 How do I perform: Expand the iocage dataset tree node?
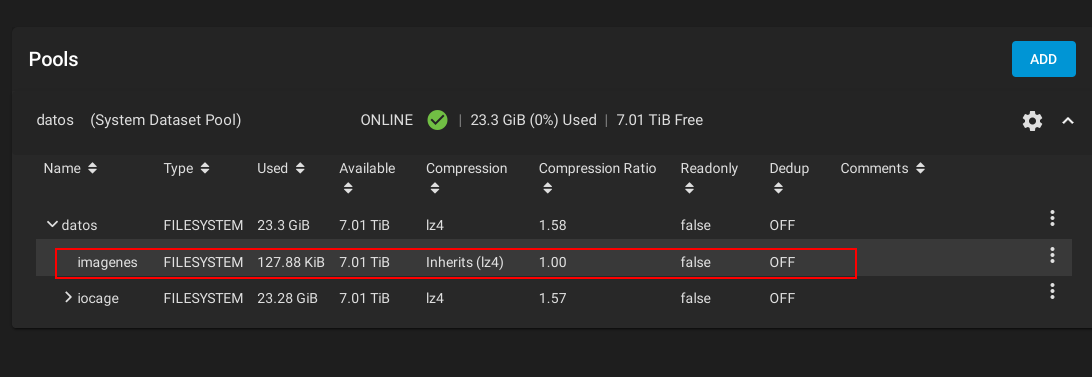point(68,298)
